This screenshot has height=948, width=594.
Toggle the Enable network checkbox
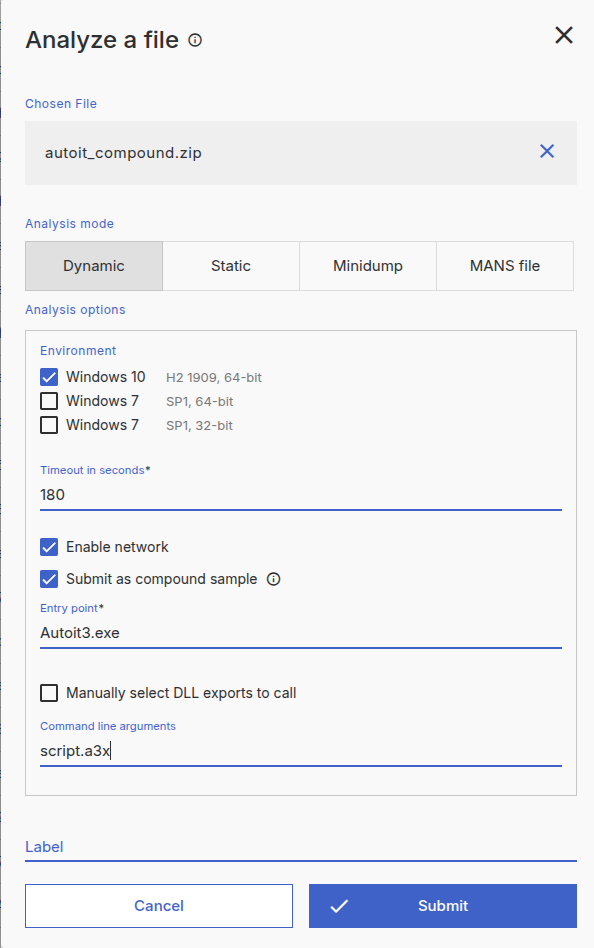49,547
